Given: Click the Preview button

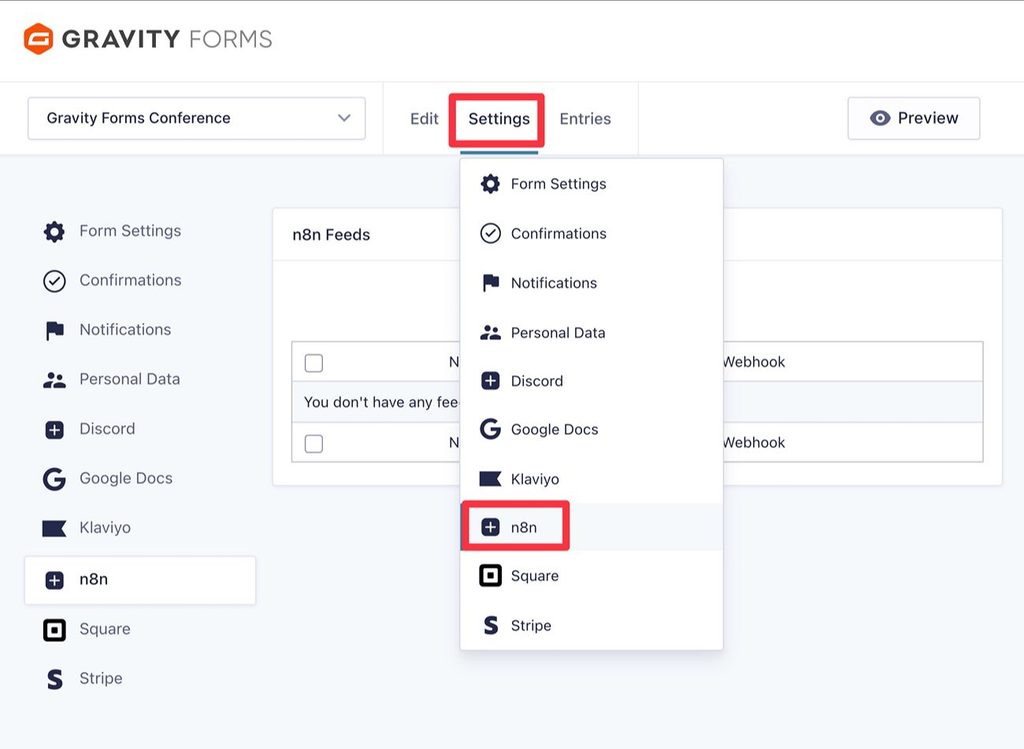Looking at the screenshot, I should coord(914,118).
